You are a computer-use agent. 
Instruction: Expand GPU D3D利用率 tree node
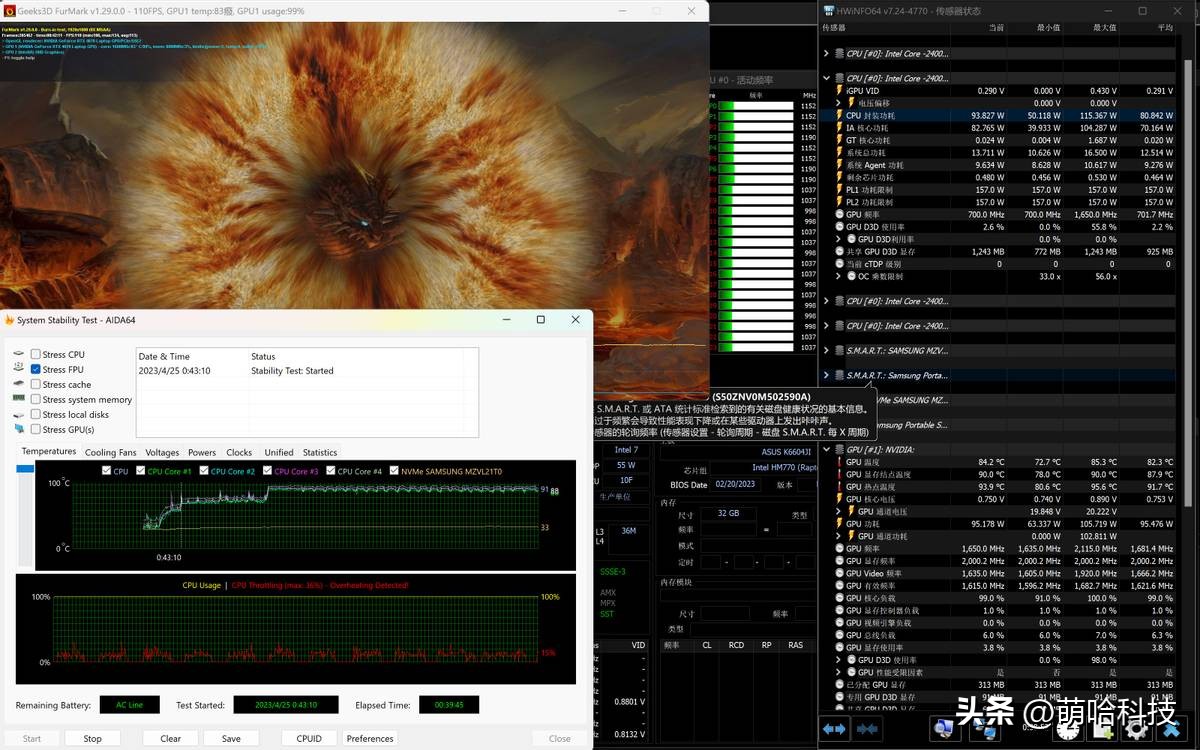tap(838, 239)
